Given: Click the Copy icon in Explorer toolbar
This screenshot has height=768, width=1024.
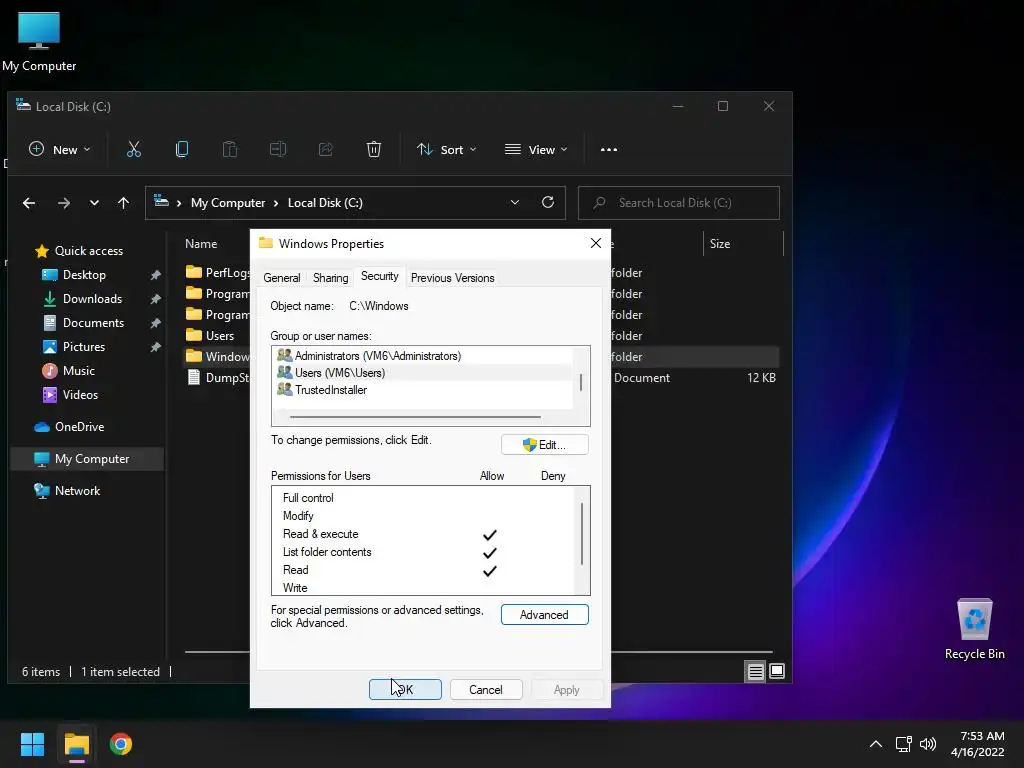Looking at the screenshot, I should (182, 150).
